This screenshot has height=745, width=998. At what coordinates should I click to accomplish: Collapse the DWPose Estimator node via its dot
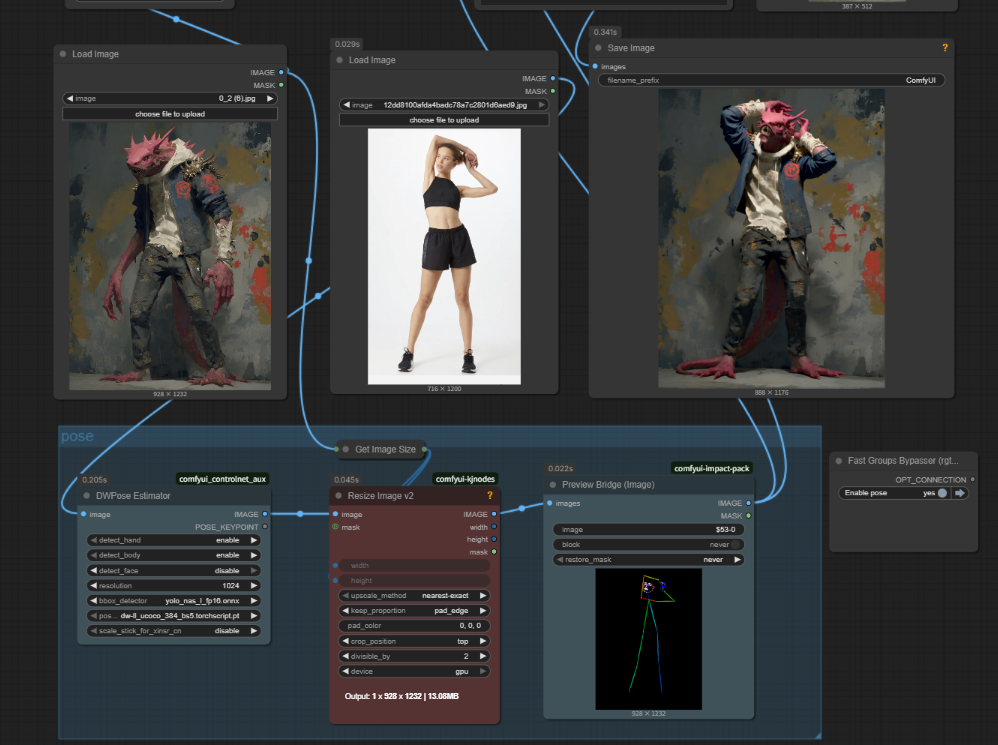[x=87, y=496]
